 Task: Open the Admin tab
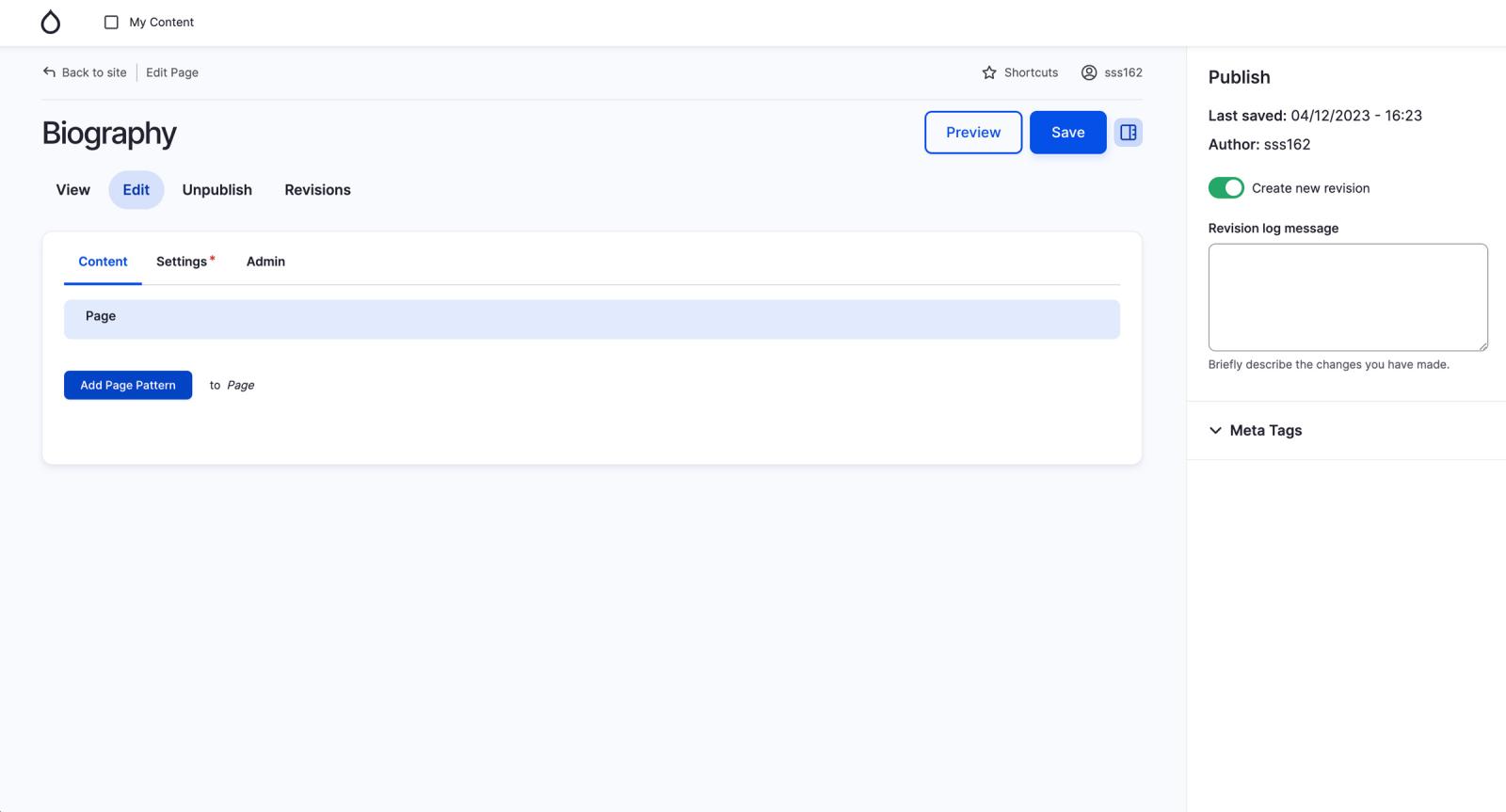[265, 262]
